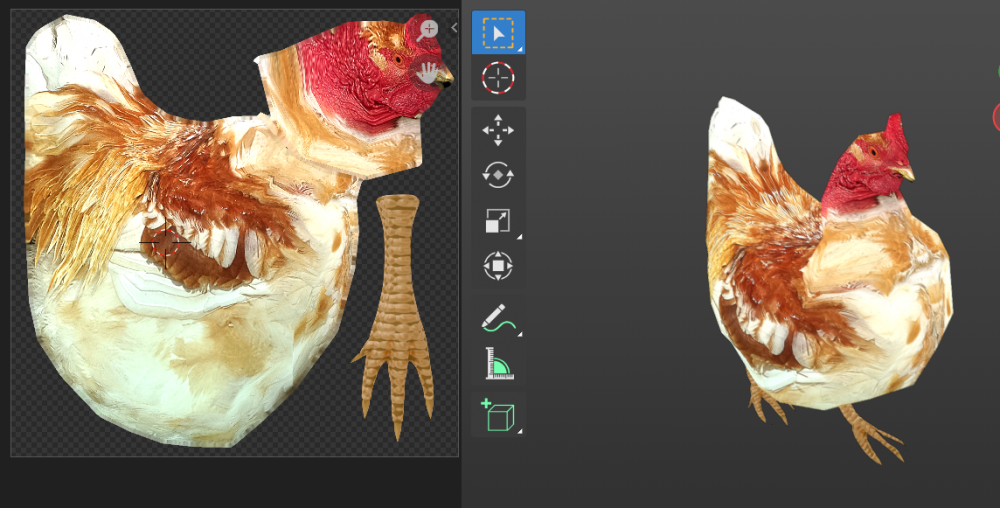This screenshot has width=1000, height=508.
Task: Click the red comb of 3D chicken
Action: 894,133
